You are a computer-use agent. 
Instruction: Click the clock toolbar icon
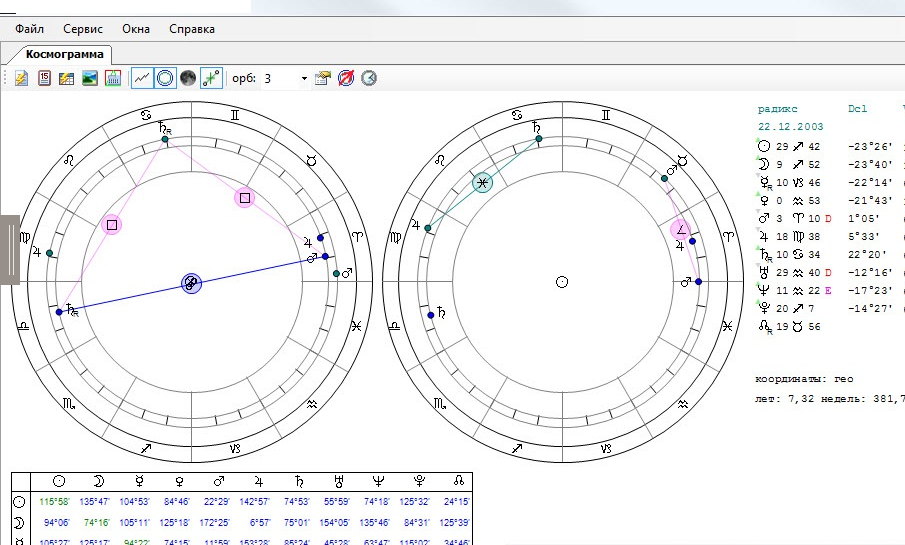[x=369, y=78]
